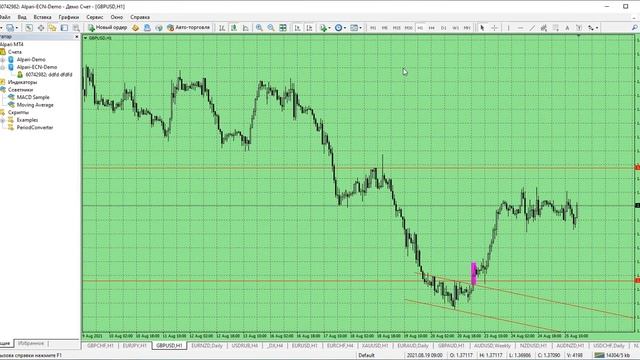
Task: Switch chart to candlesticks type
Action: point(234,28)
